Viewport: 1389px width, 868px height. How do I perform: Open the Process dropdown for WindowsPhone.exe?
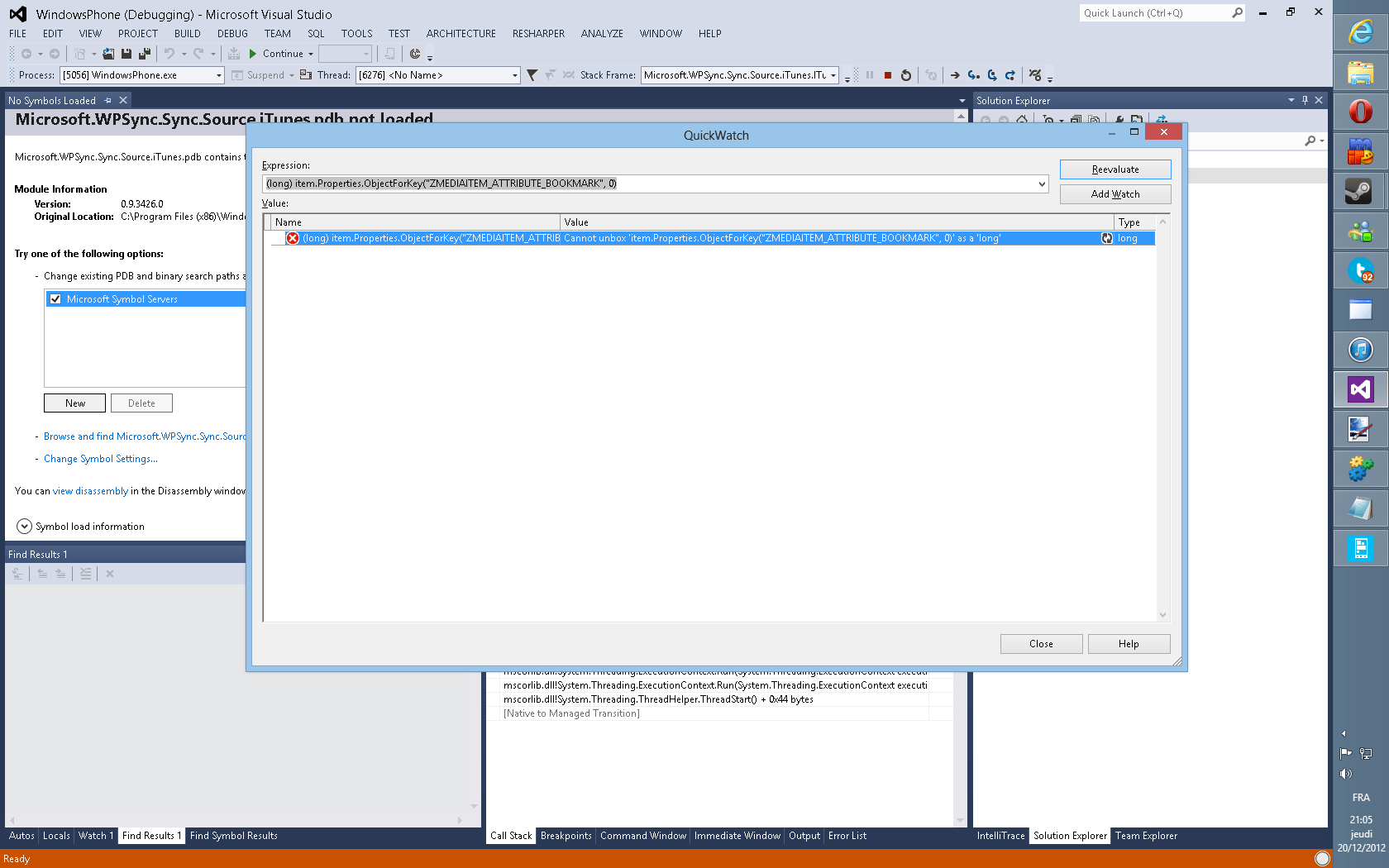pos(218,75)
